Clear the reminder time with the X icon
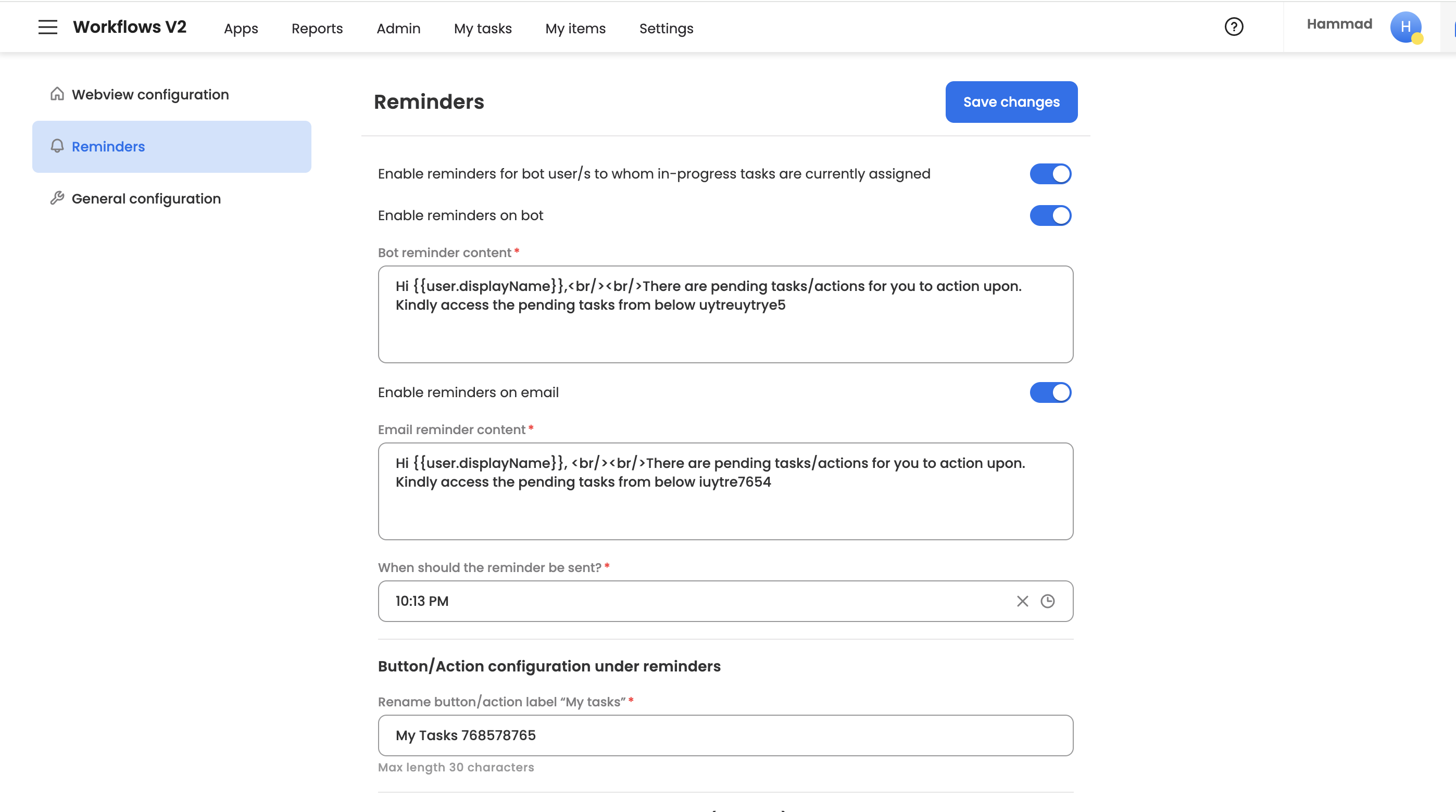The width and height of the screenshot is (1456, 812). point(1022,601)
